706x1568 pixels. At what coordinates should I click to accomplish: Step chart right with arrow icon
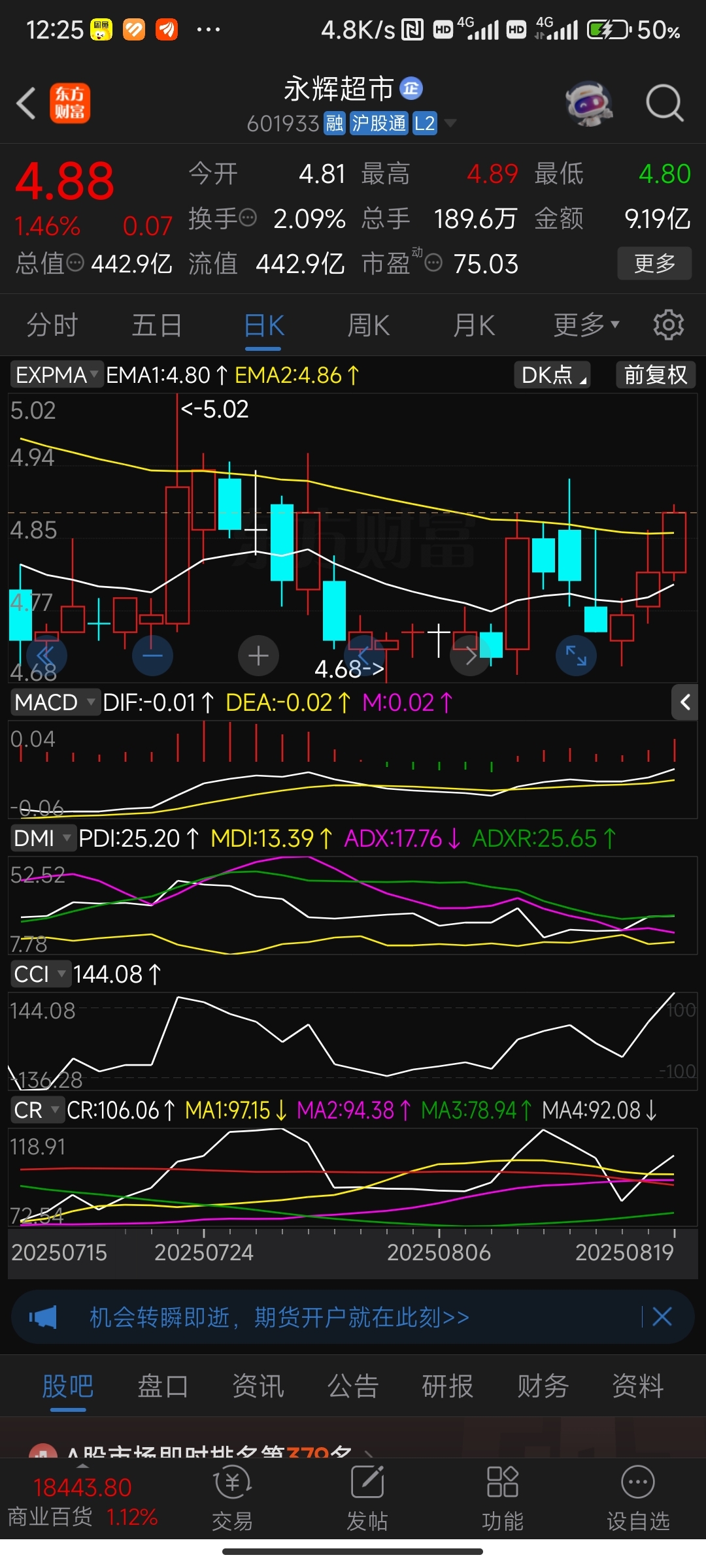pyautogui.click(x=470, y=655)
